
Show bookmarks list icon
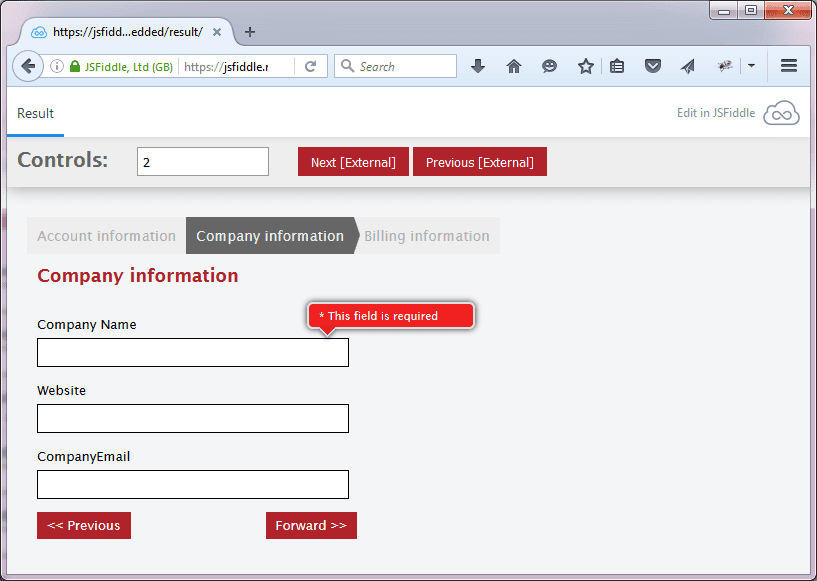pos(617,66)
